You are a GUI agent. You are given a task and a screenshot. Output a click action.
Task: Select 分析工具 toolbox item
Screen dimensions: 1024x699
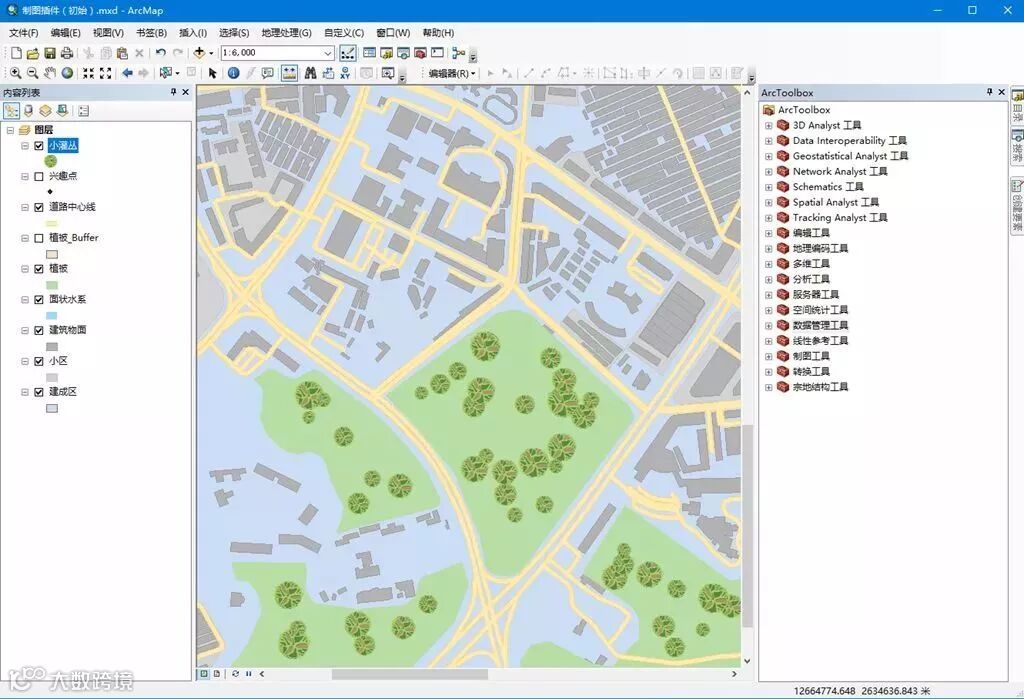pyautogui.click(x=811, y=280)
